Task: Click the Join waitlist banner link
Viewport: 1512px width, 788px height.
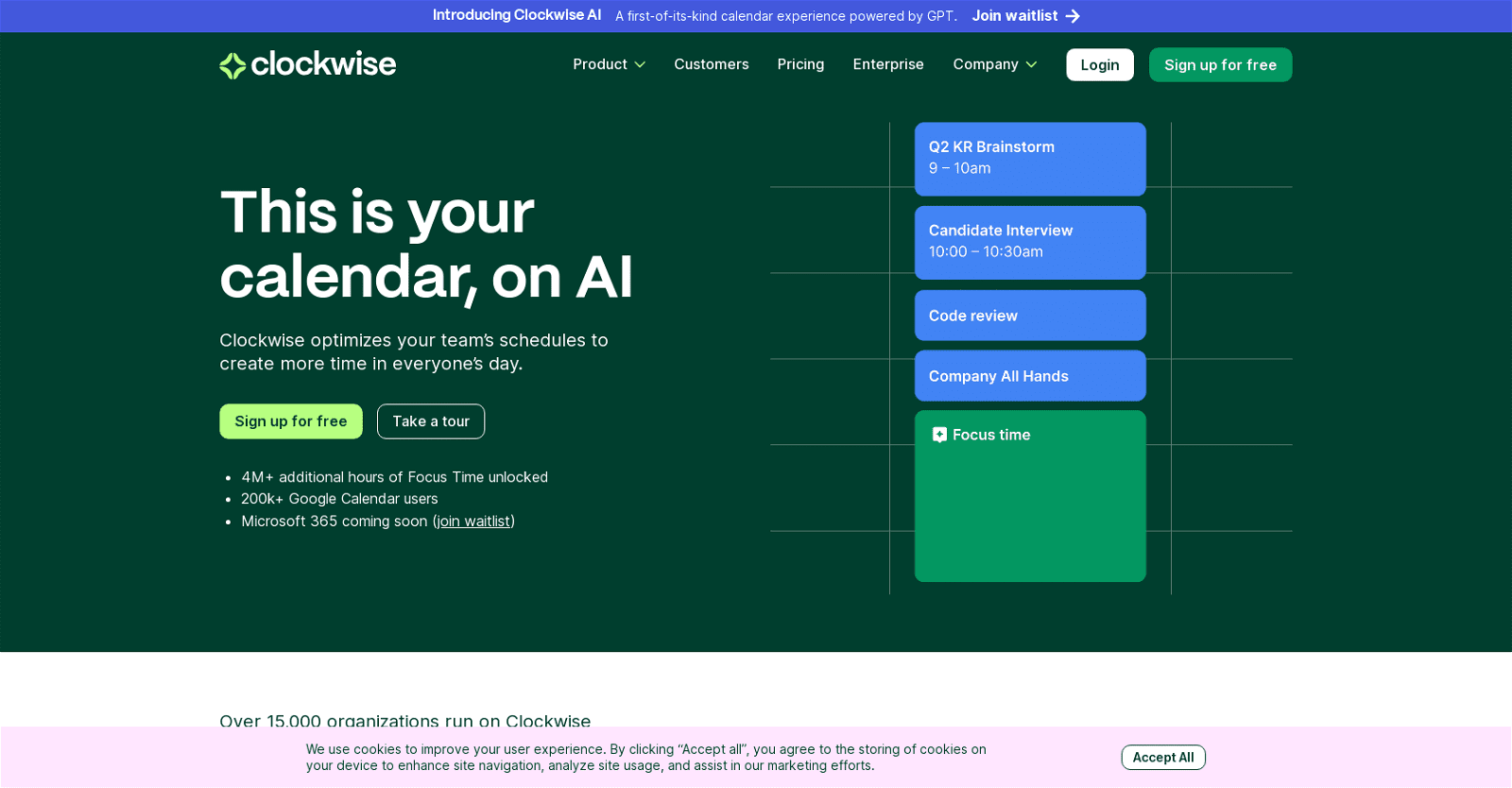Action: pyautogui.click(x=1014, y=16)
